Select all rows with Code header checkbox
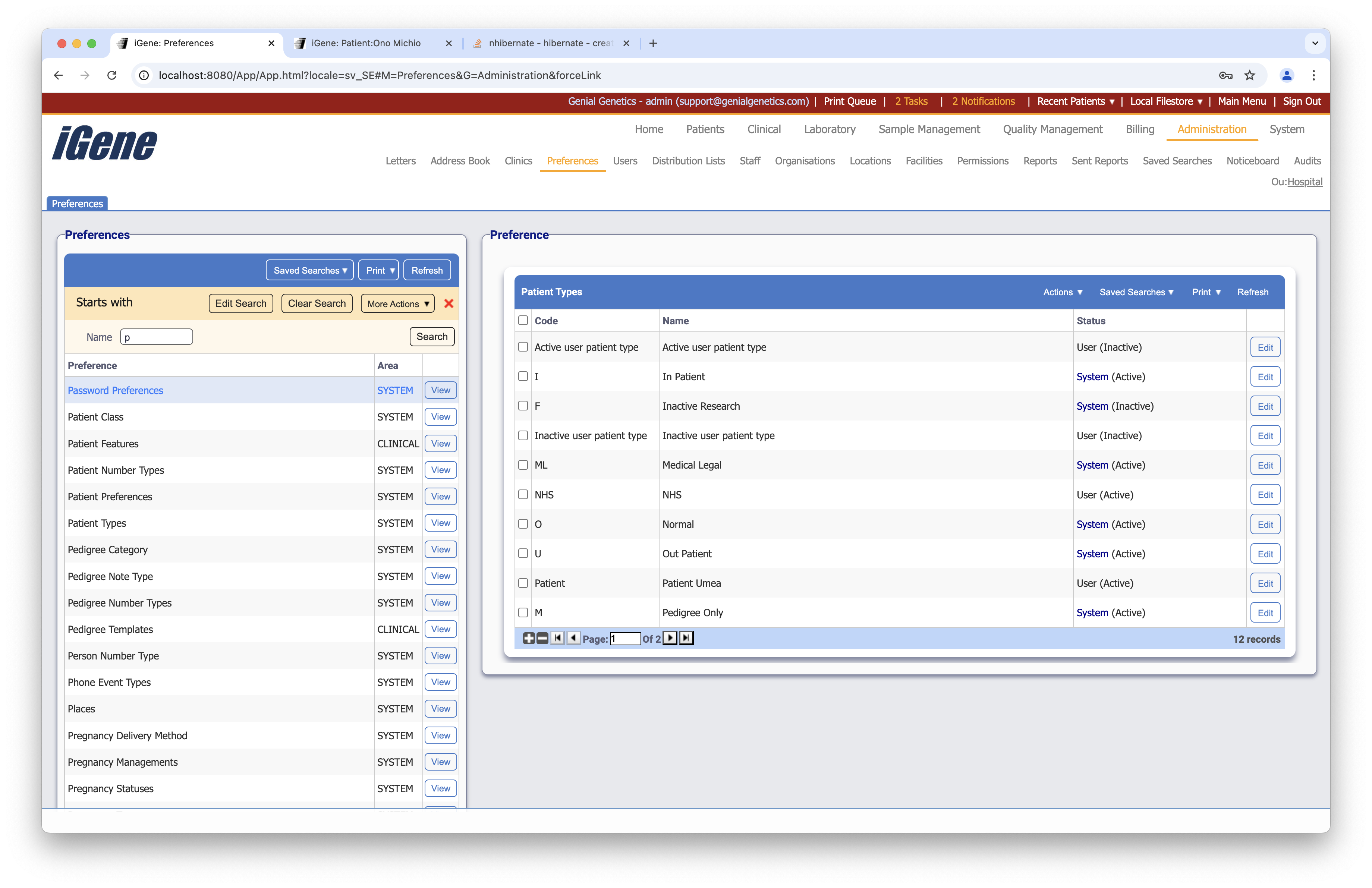This screenshot has width=1372, height=888. 523,320
